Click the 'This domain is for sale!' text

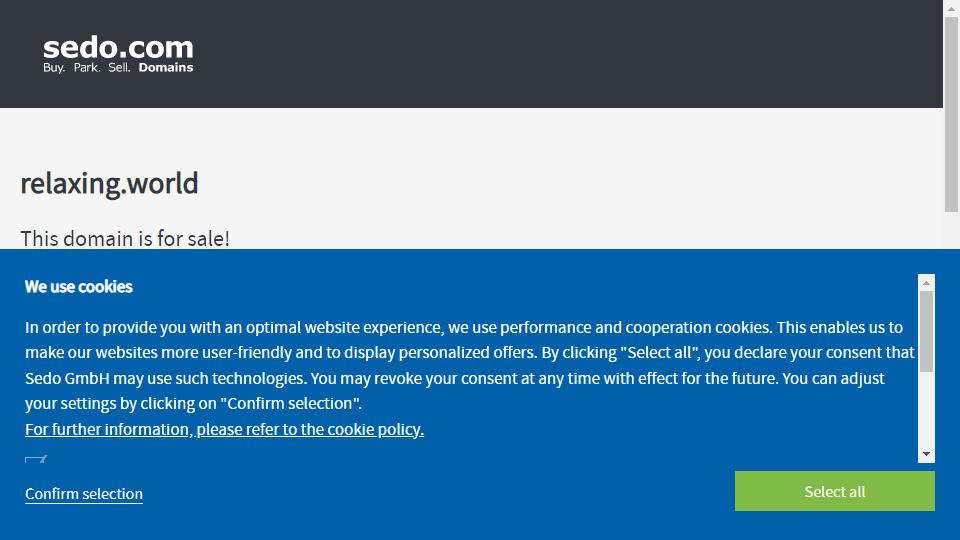click(125, 238)
